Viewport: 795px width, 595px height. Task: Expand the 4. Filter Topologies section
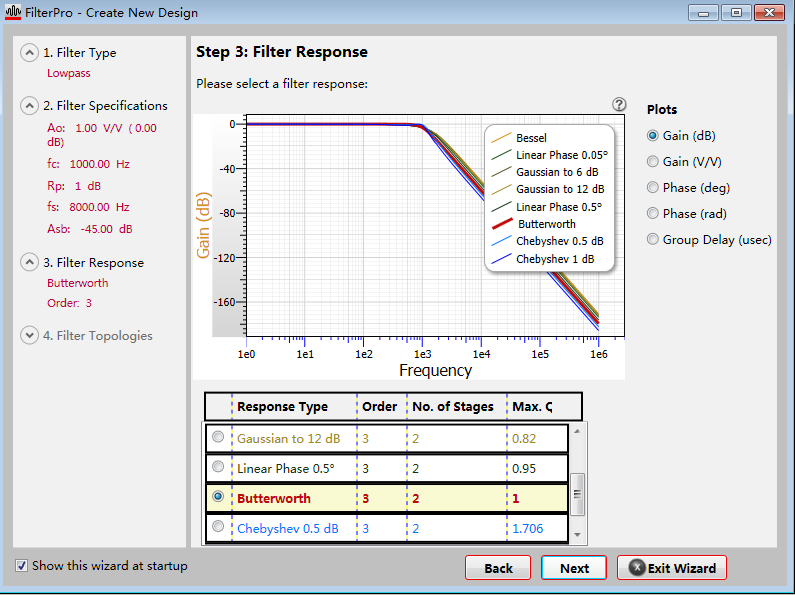pyautogui.click(x=29, y=336)
